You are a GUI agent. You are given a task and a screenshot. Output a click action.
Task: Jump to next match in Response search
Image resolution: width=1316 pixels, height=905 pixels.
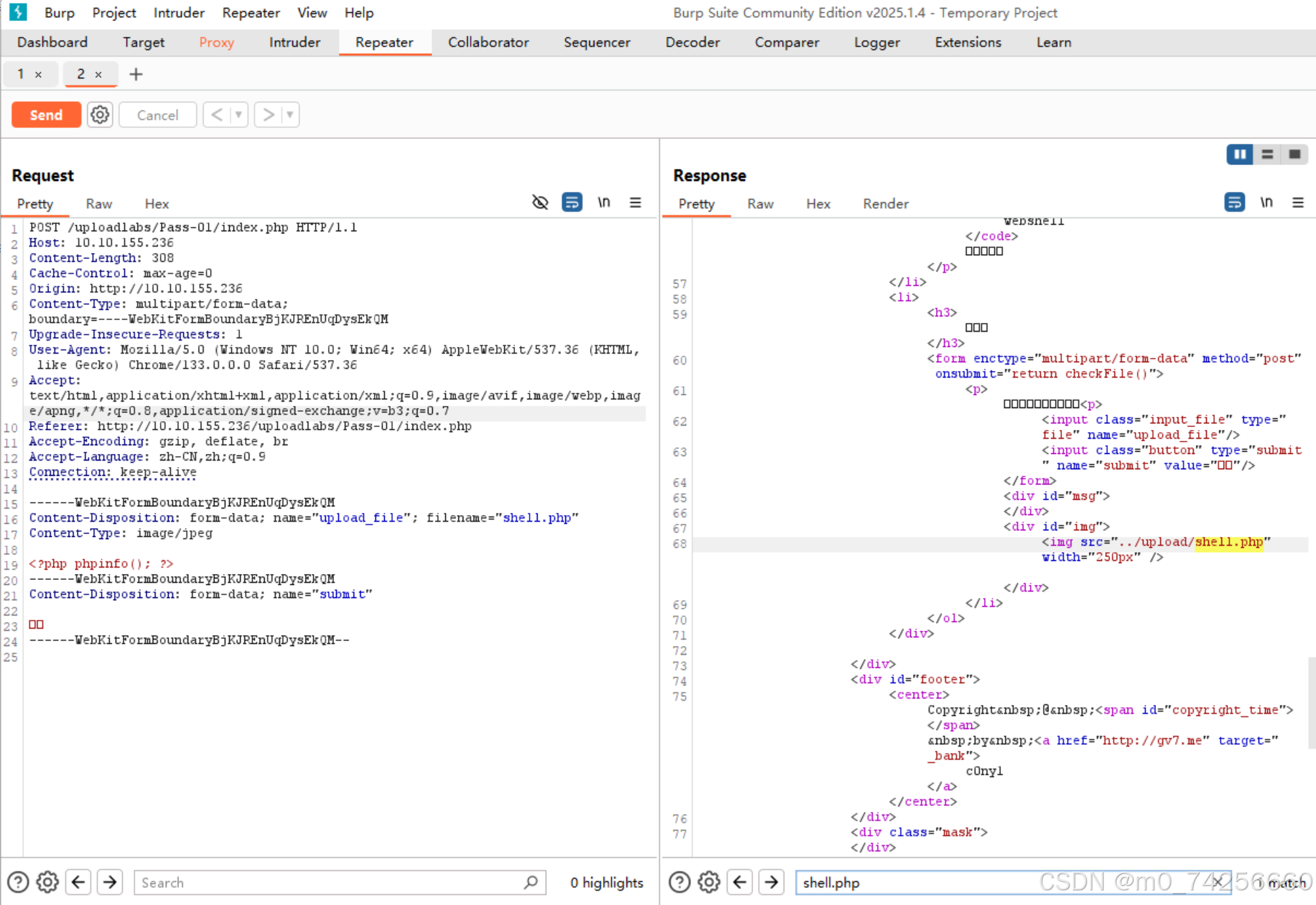coord(771,882)
